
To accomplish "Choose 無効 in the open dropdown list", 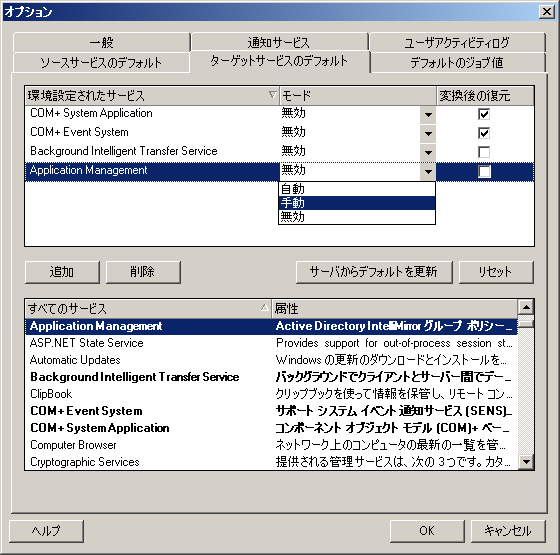I will (357, 217).
